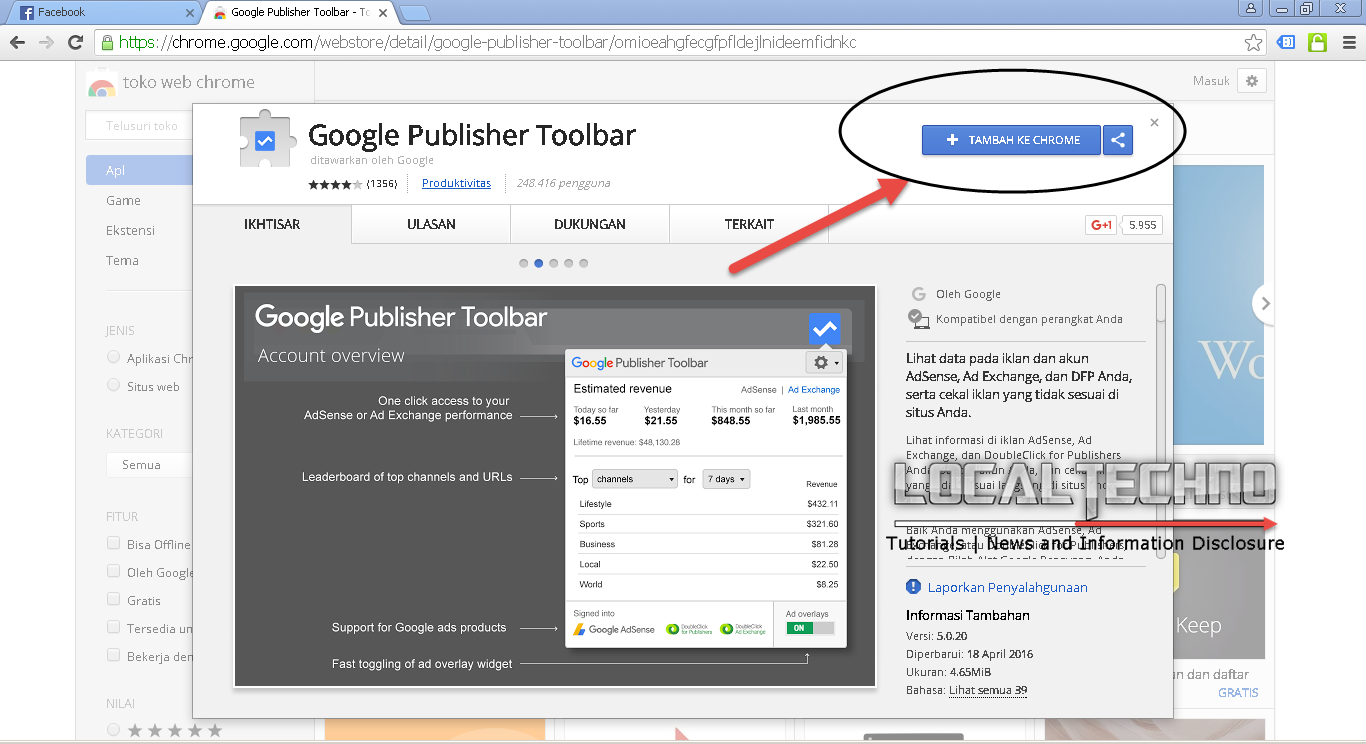The height and width of the screenshot is (744, 1366).
Task: Open web store settings gear
Action: point(1251,81)
